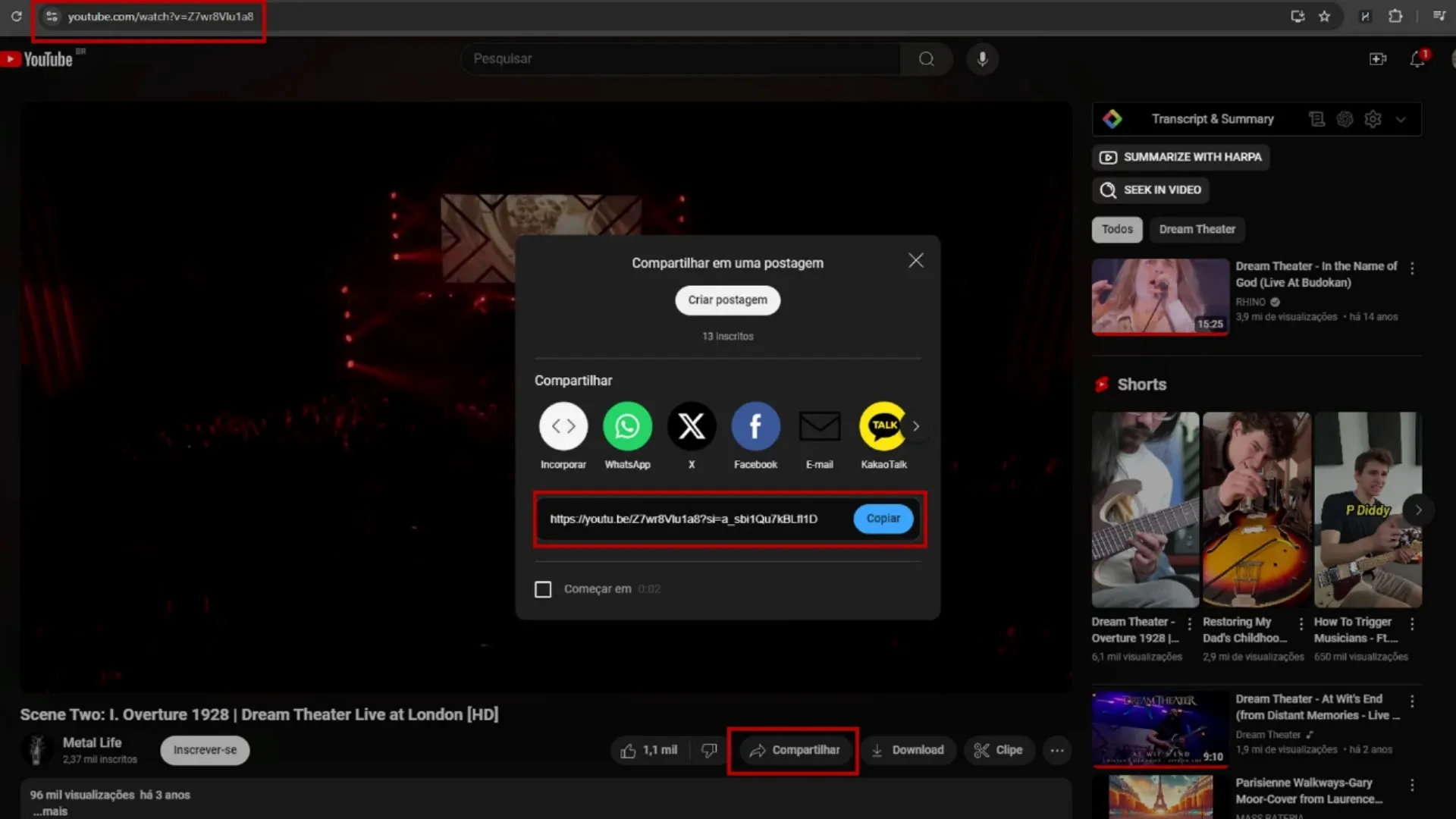1456x819 pixels.
Task: Share the video to Facebook
Action: [755, 425]
